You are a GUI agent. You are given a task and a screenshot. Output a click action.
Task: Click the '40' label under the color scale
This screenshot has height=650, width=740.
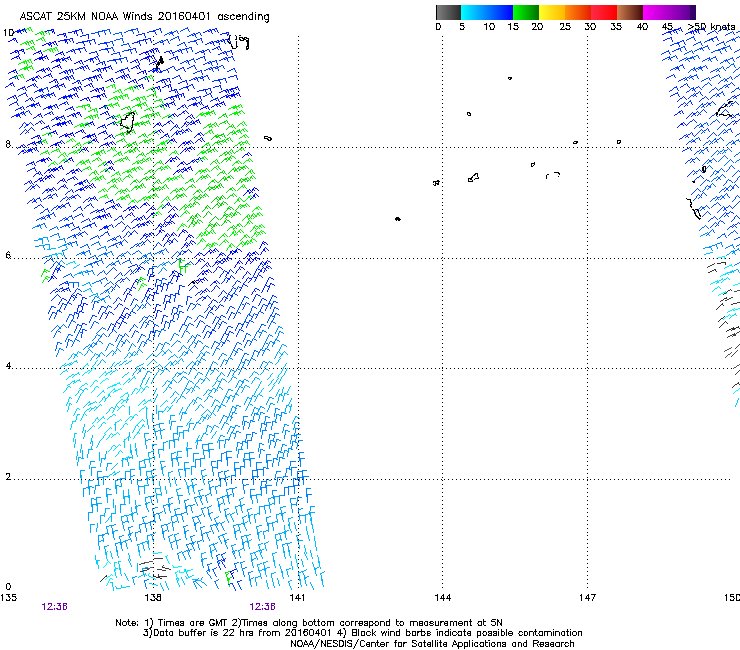tap(642, 27)
